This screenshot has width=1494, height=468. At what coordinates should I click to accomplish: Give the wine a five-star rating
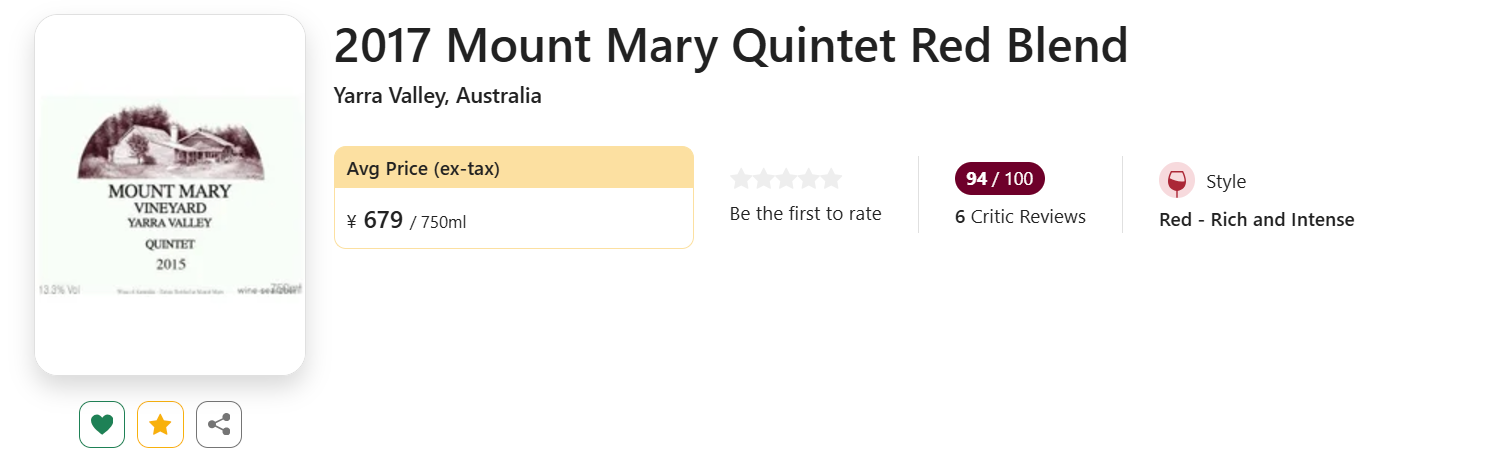(831, 179)
